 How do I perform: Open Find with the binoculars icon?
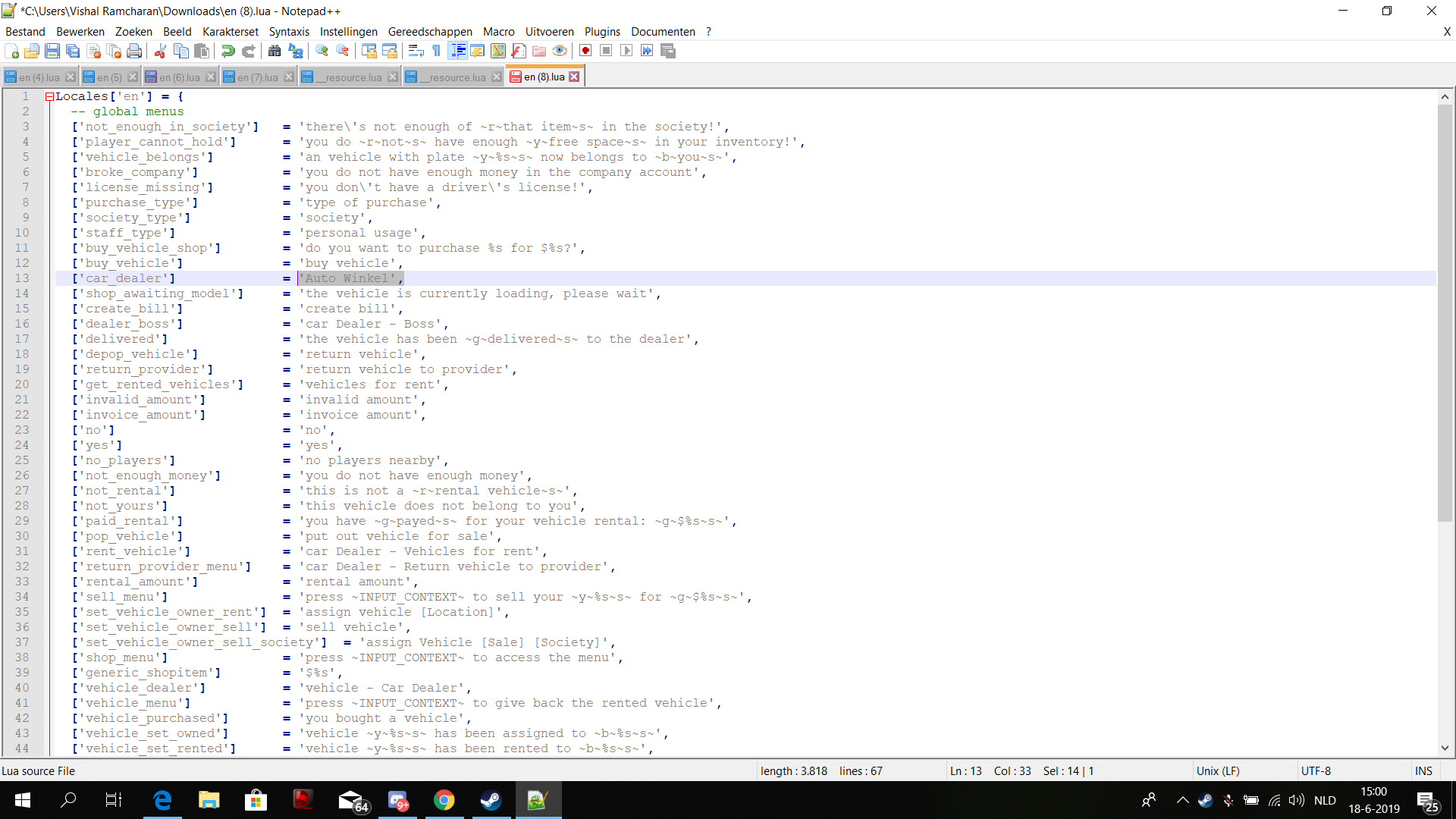click(275, 51)
